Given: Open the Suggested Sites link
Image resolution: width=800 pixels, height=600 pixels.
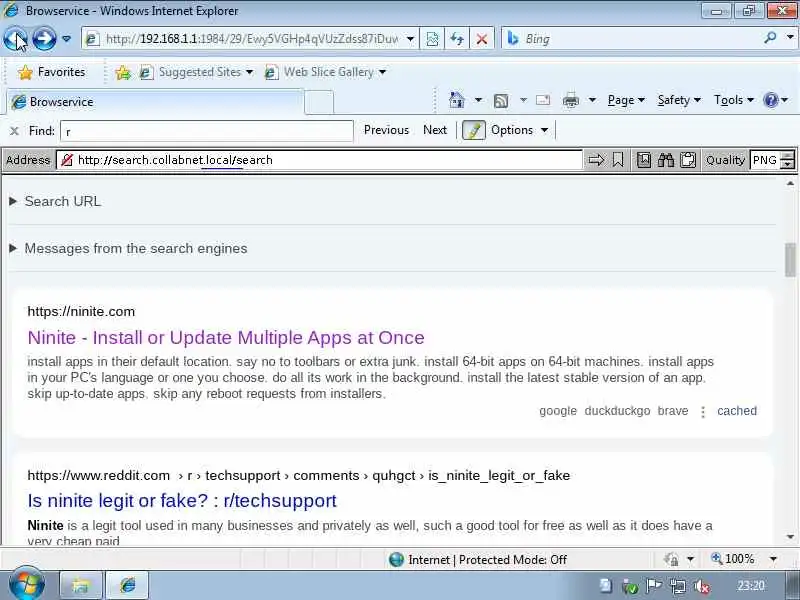Looking at the screenshot, I should (x=196, y=72).
